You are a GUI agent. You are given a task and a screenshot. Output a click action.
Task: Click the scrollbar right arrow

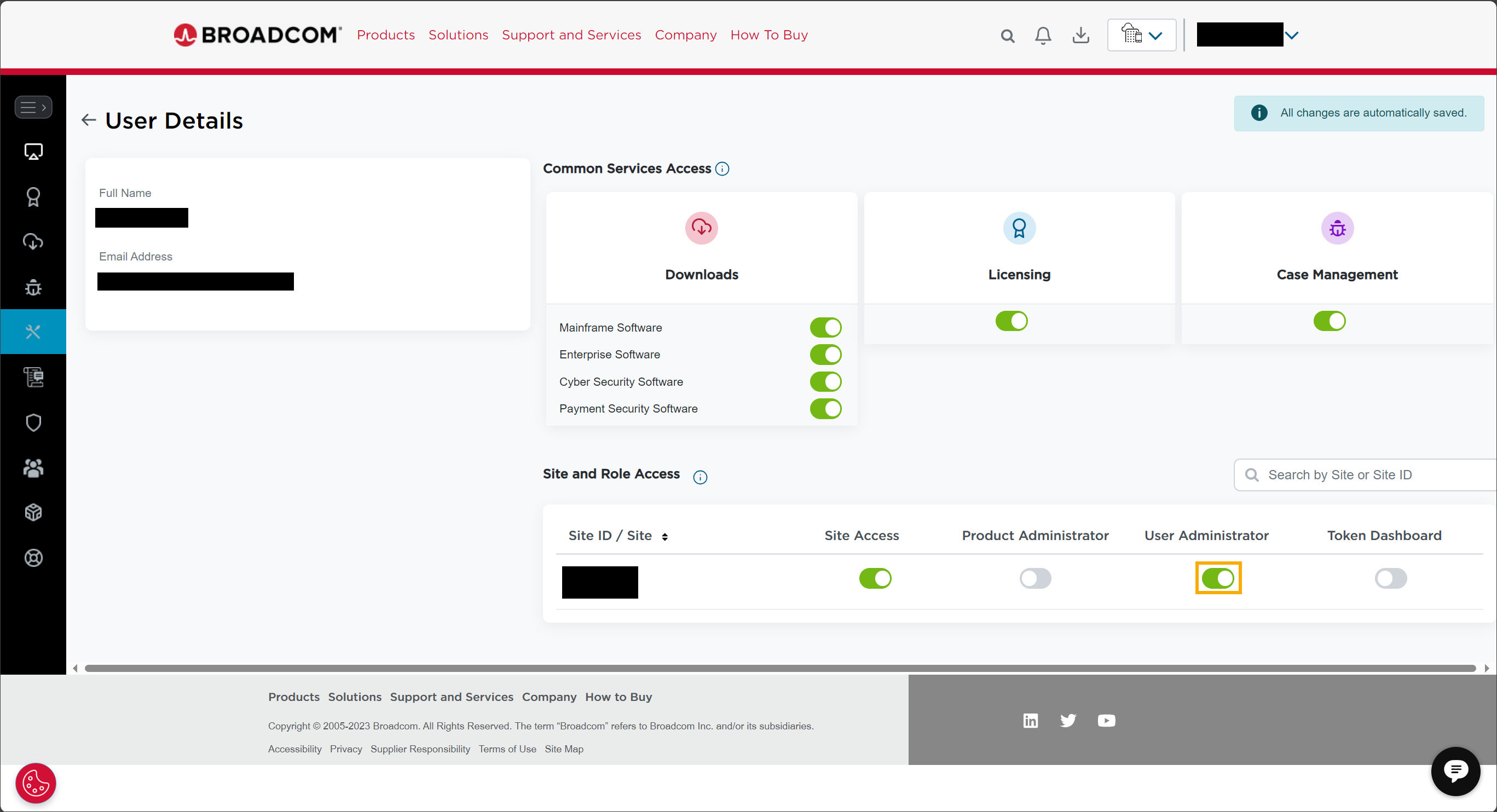click(x=1487, y=668)
